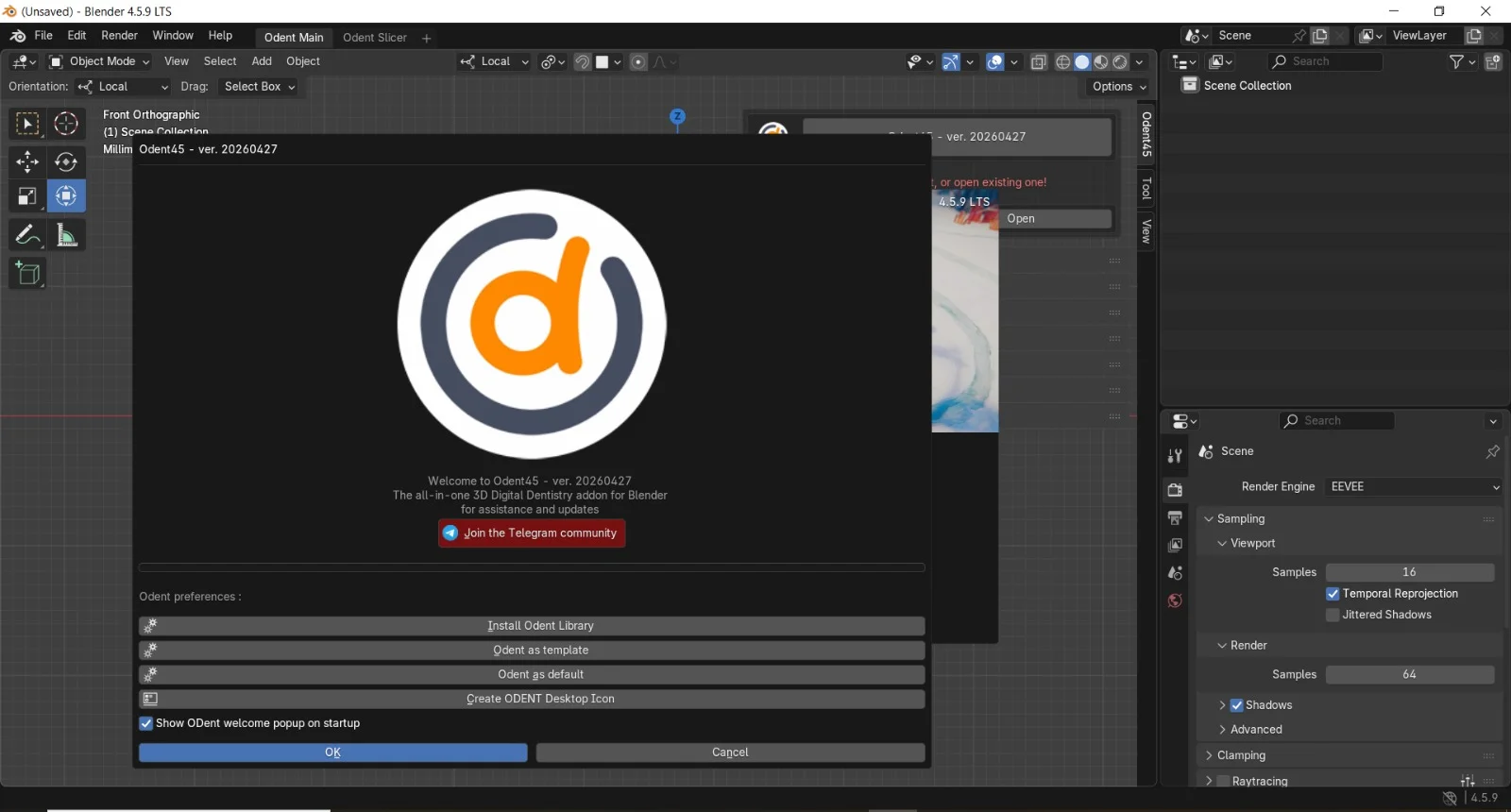This screenshot has height=812, width=1511.
Task: Switch to rendered viewport shading
Action: (1120, 62)
